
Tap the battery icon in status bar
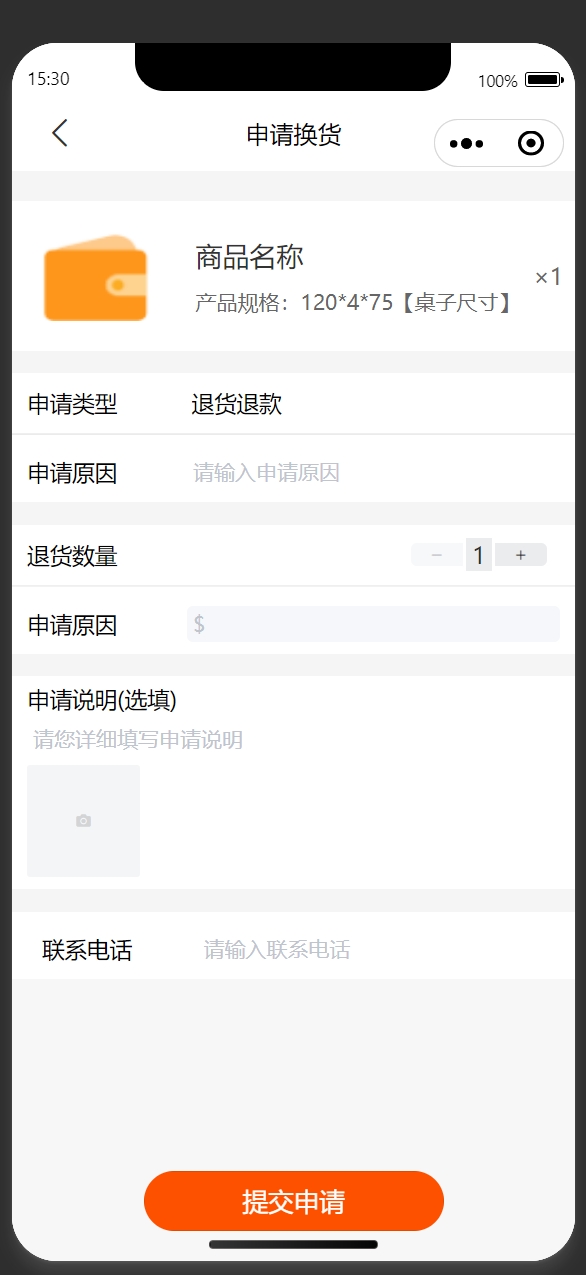544,80
